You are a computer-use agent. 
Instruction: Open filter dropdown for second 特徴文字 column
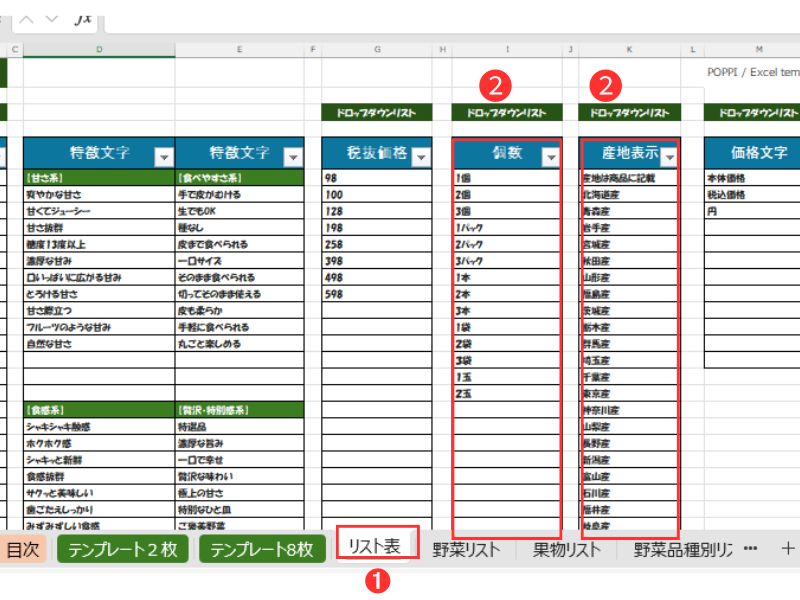click(x=293, y=157)
